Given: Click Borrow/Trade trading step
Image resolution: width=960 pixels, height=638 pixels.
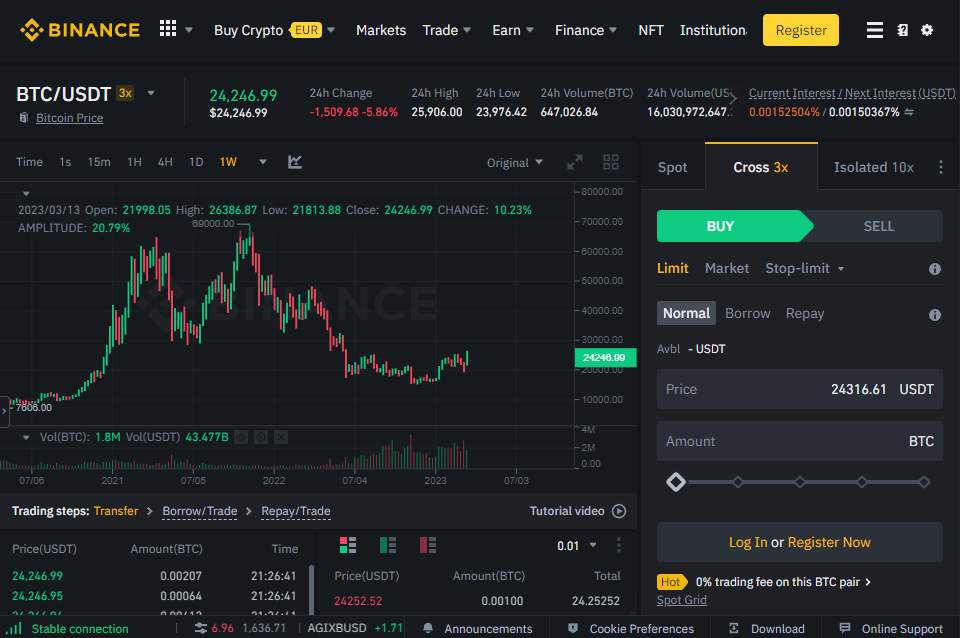Looking at the screenshot, I should (200, 511).
